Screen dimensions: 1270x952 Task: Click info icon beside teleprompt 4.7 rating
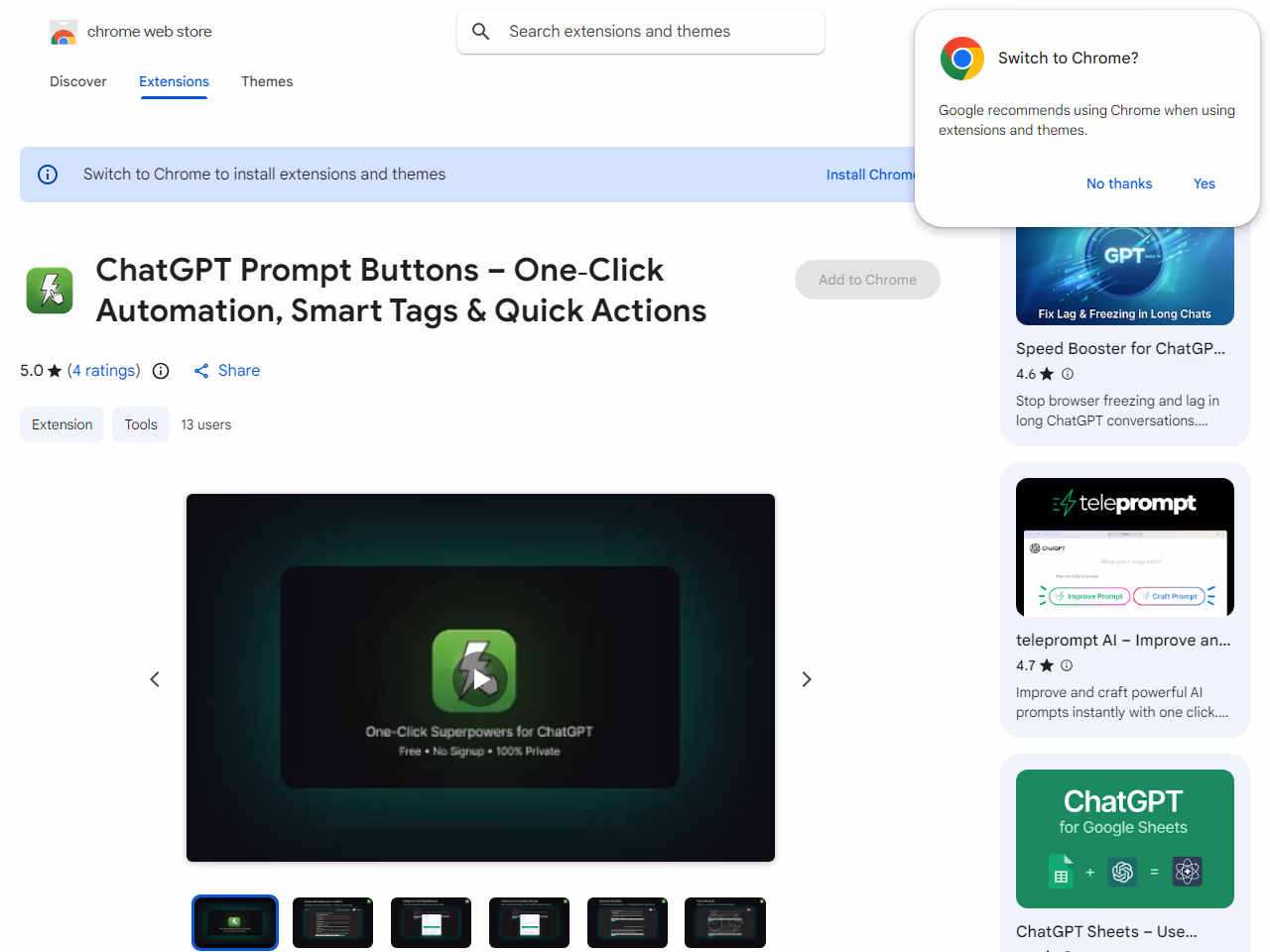1067,665
